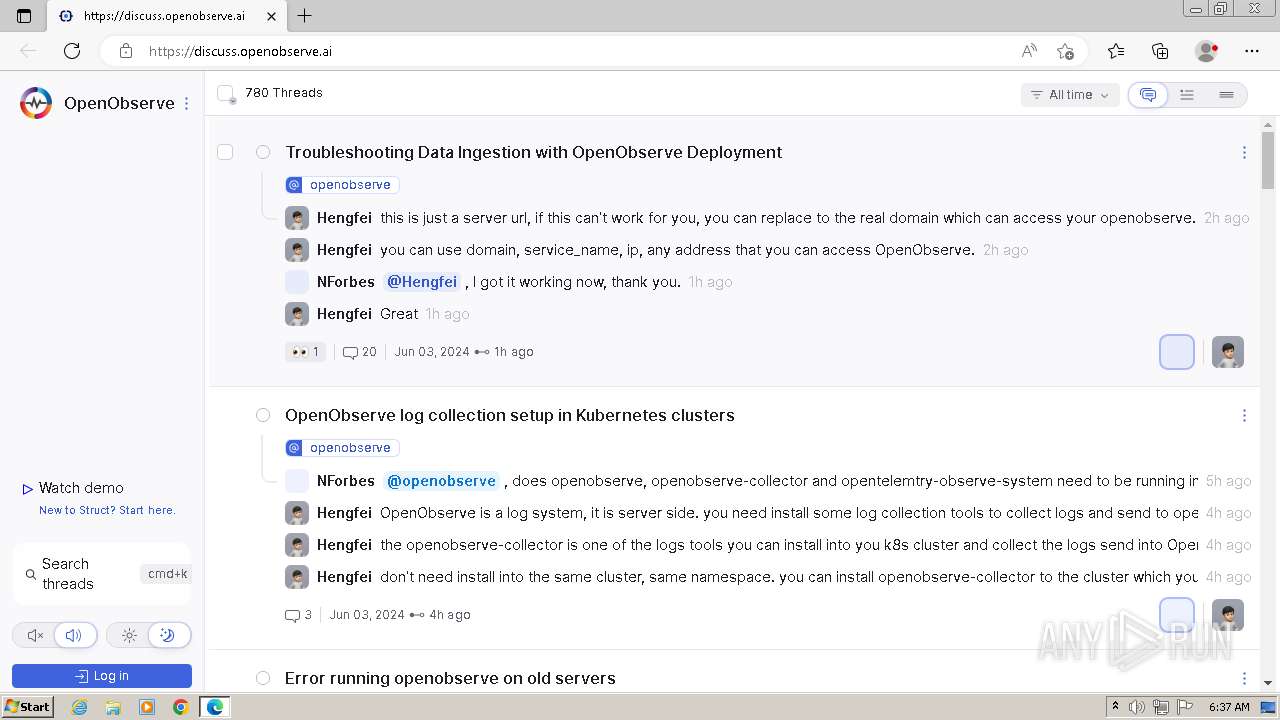Click the Edge icon in the taskbar
Screen dimensions: 1280x720
214,707
